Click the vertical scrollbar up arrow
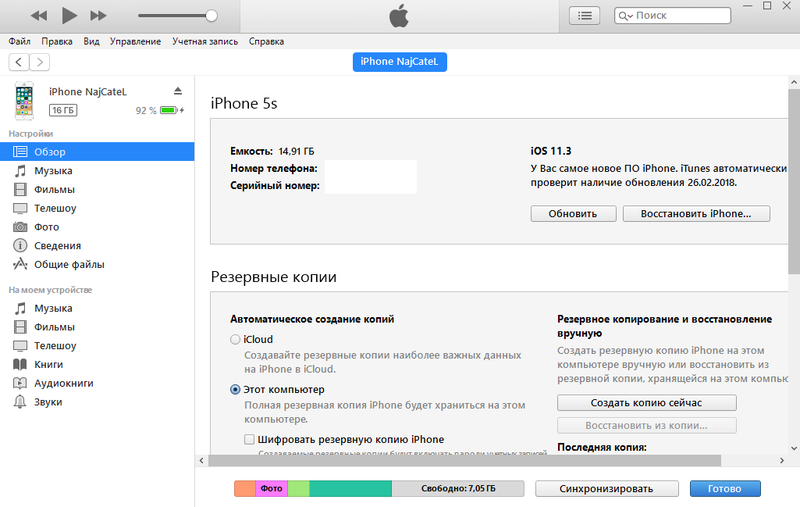Screen dimensions: 800x507 794,82
